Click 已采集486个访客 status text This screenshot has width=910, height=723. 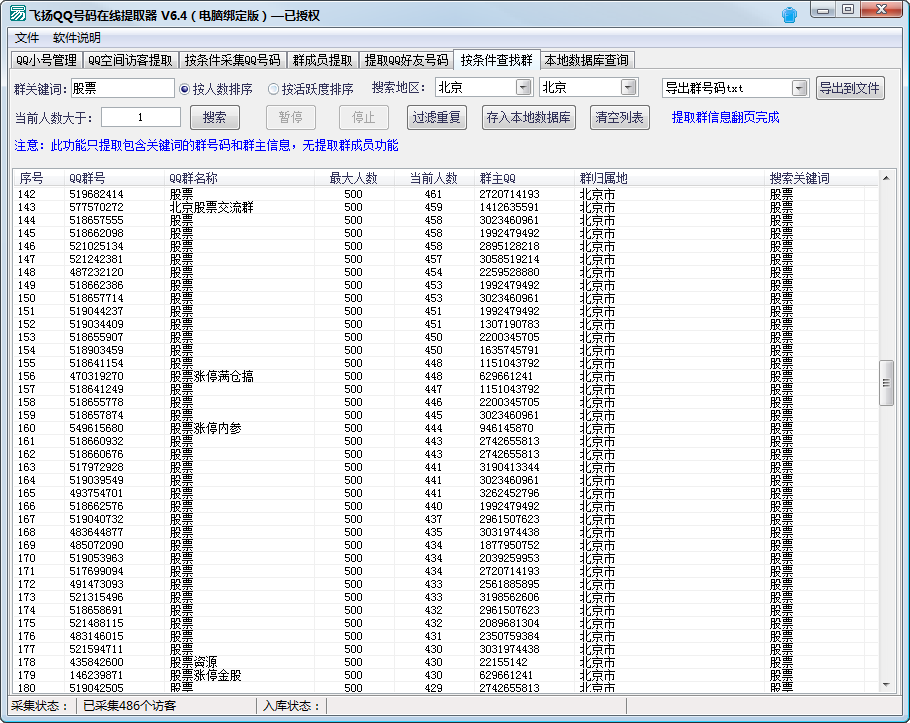[x=129, y=706]
